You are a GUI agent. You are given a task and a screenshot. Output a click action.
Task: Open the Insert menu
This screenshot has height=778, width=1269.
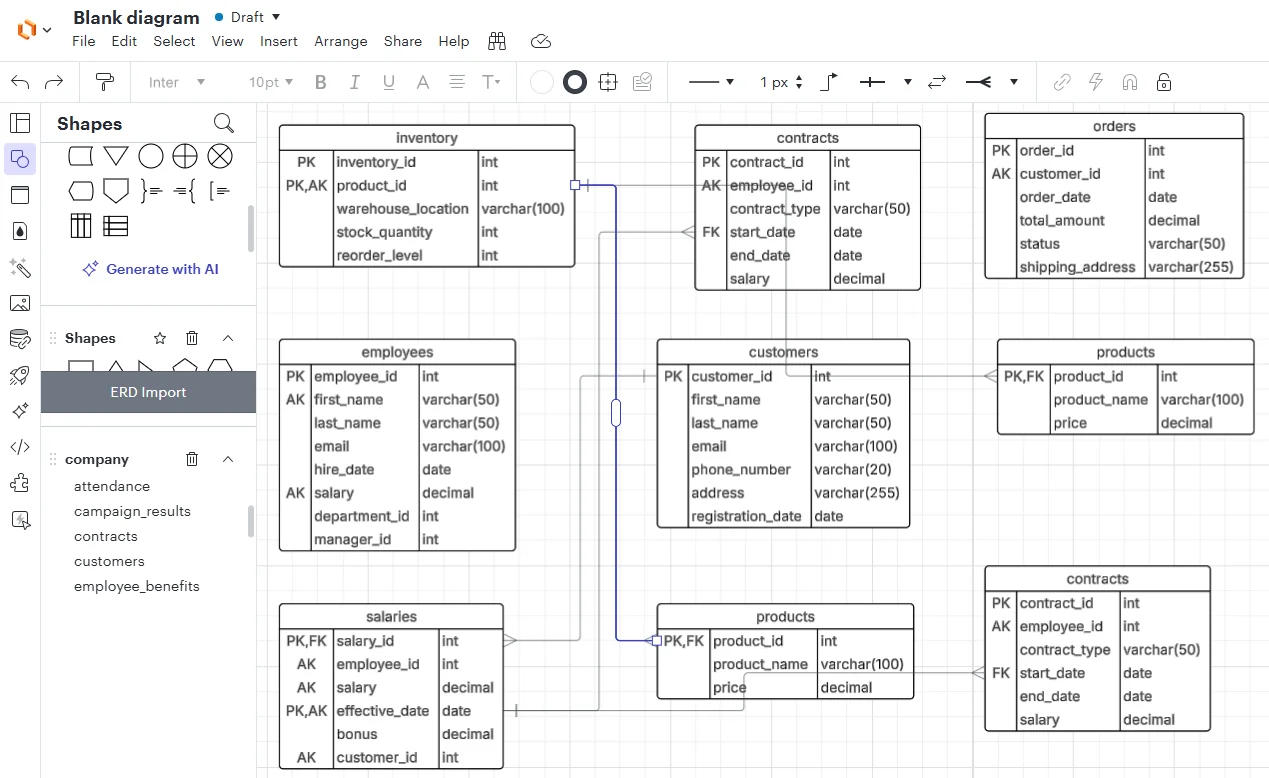279,41
